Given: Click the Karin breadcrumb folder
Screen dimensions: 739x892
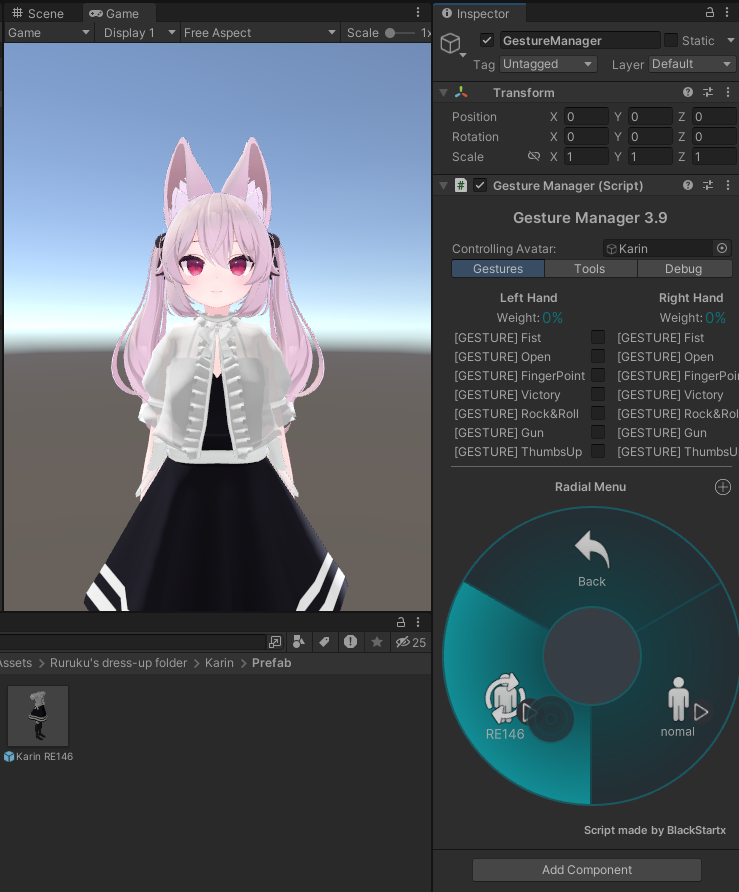Looking at the screenshot, I should point(219,663).
